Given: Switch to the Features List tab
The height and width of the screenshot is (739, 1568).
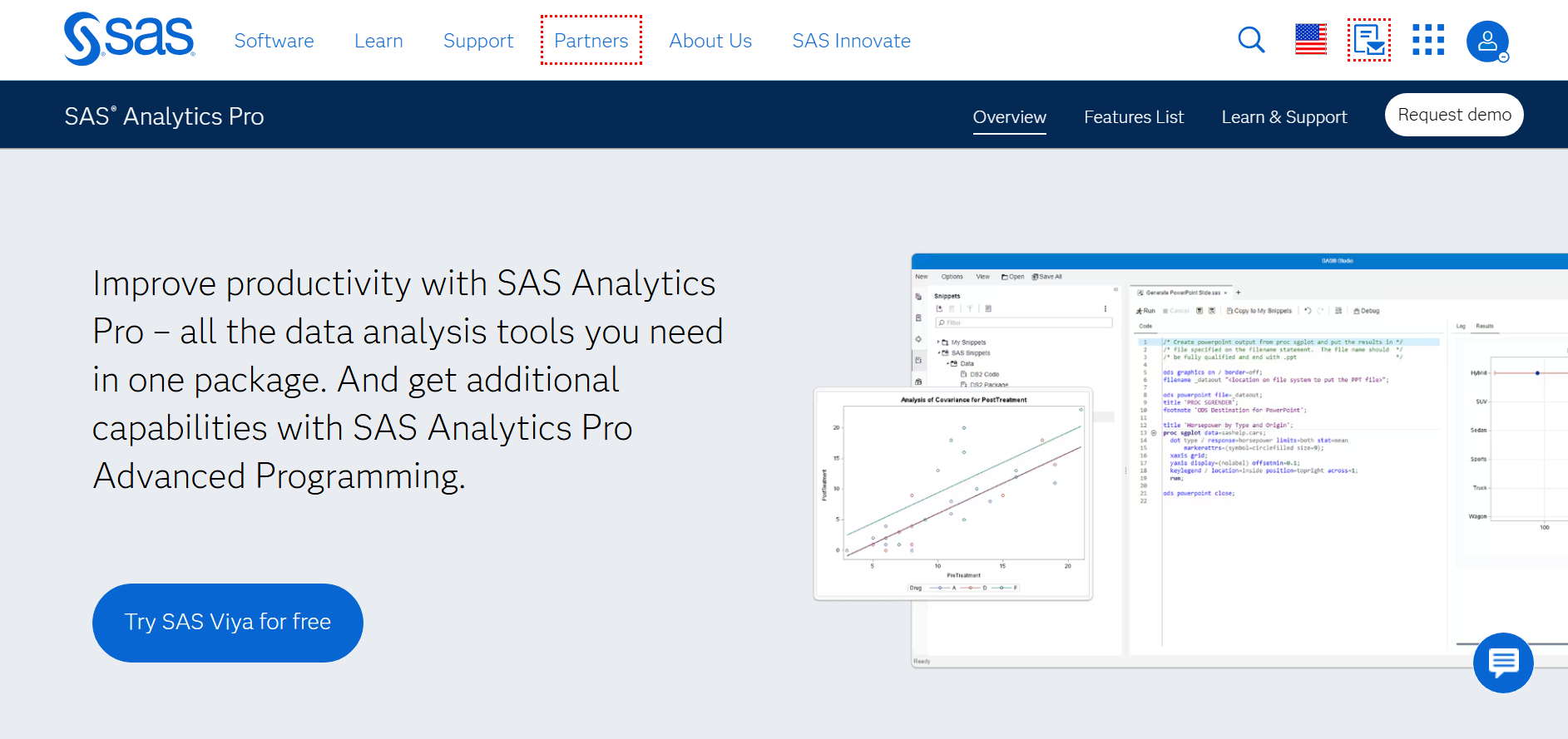Looking at the screenshot, I should coord(1134,117).
